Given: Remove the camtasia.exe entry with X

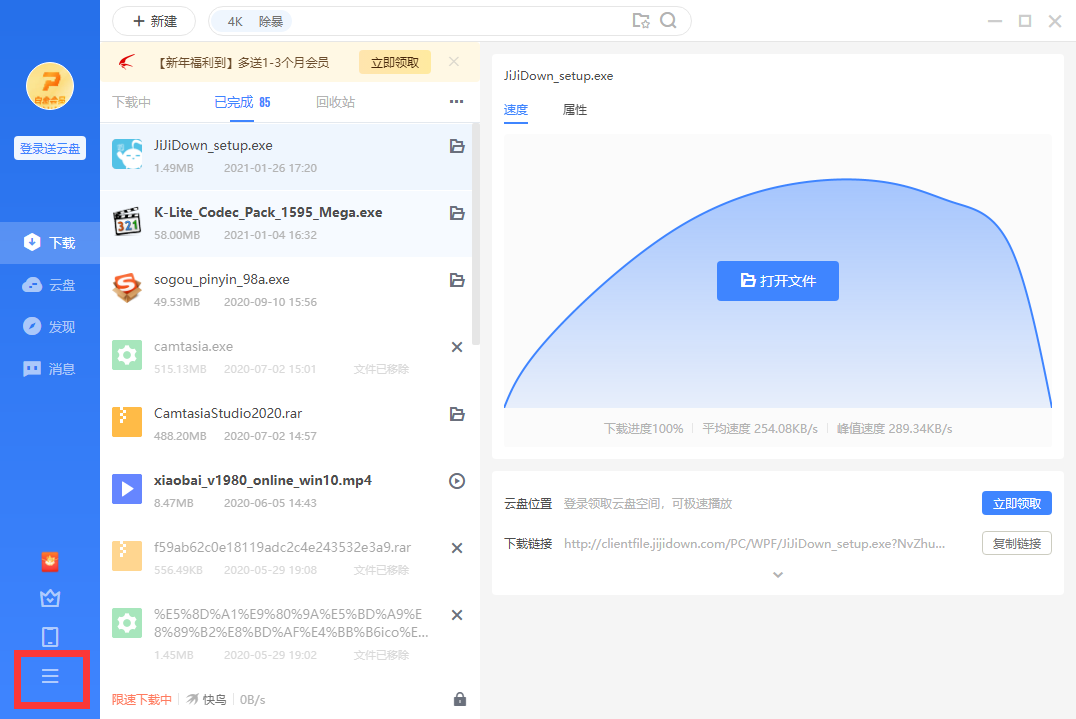Looking at the screenshot, I should [457, 347].
